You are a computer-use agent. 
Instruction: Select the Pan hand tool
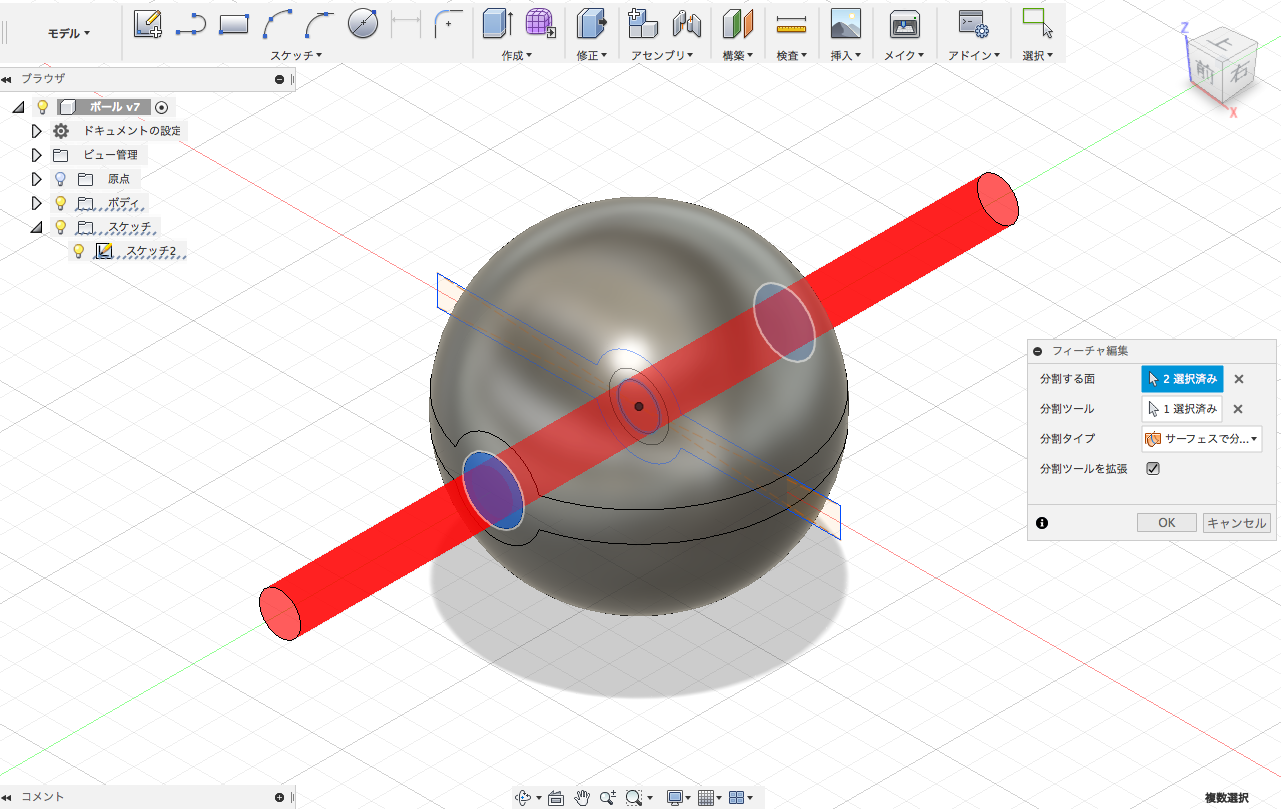[x=582, y=797]
